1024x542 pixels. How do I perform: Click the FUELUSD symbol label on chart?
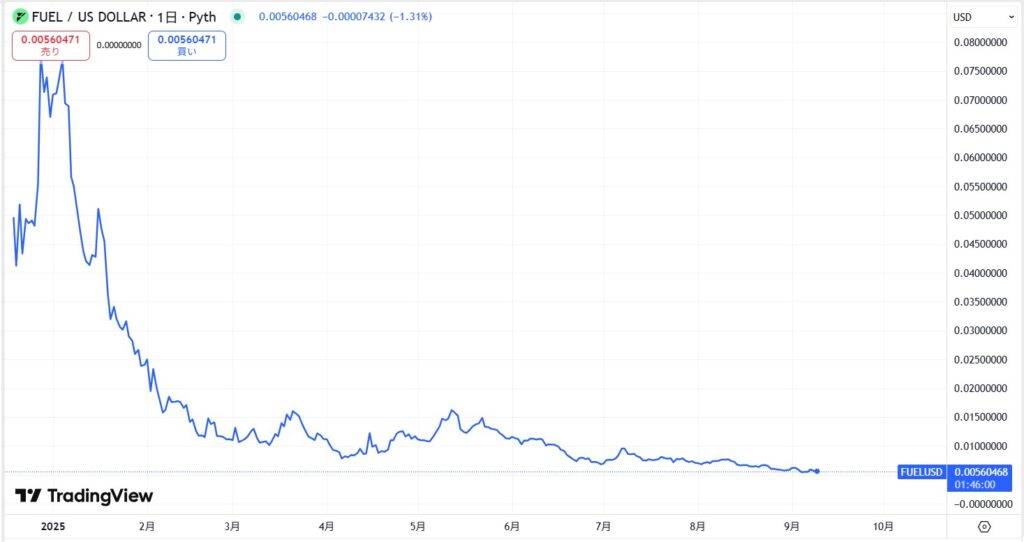click(x=922, y=471)
